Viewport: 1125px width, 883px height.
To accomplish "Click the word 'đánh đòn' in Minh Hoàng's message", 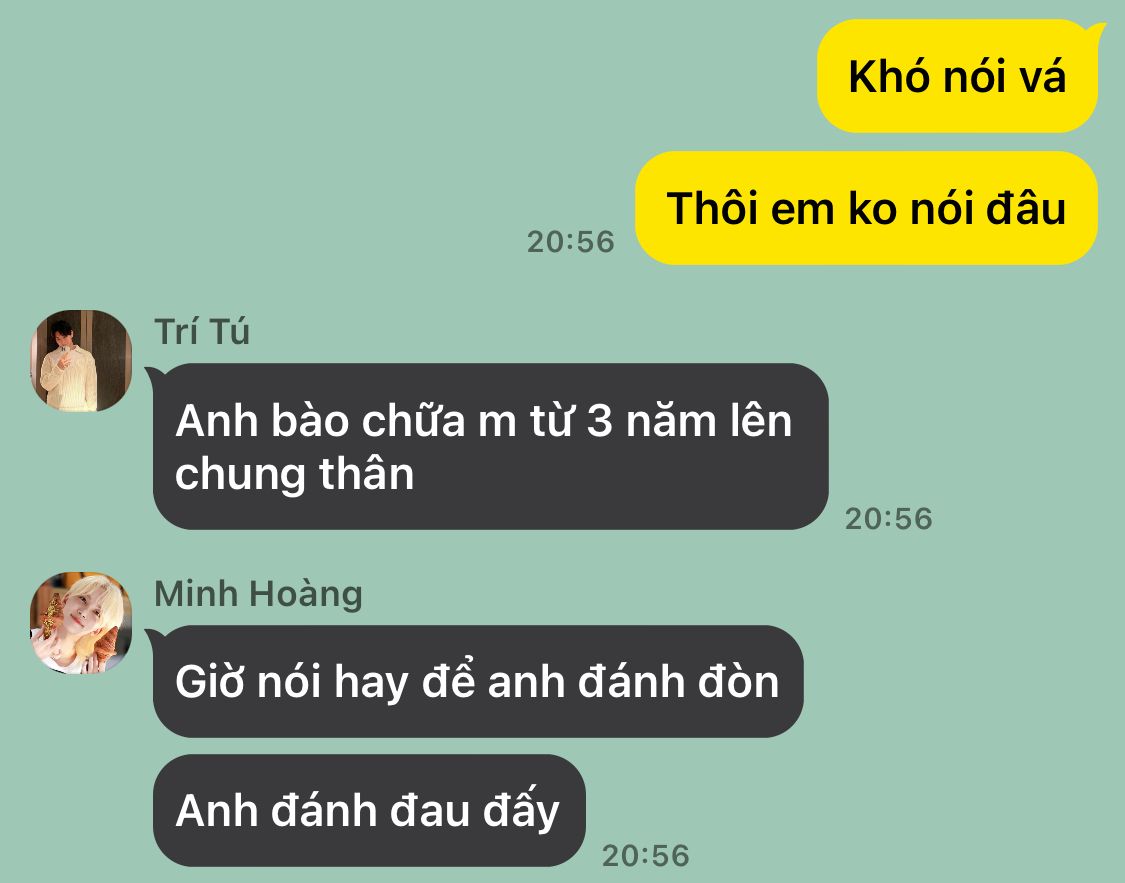I will coord(678,681).
